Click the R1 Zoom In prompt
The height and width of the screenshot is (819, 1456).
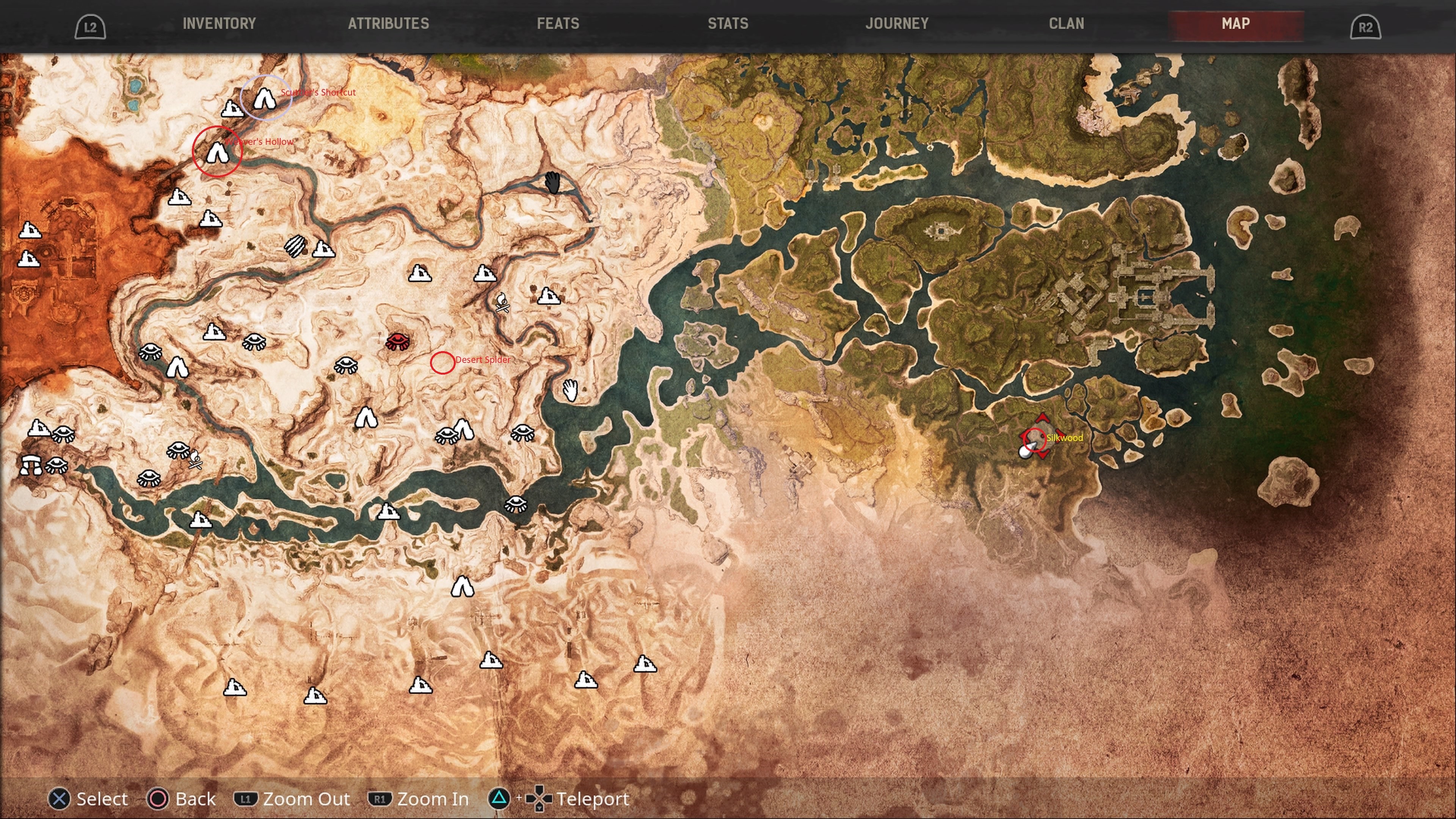[418, 799]
